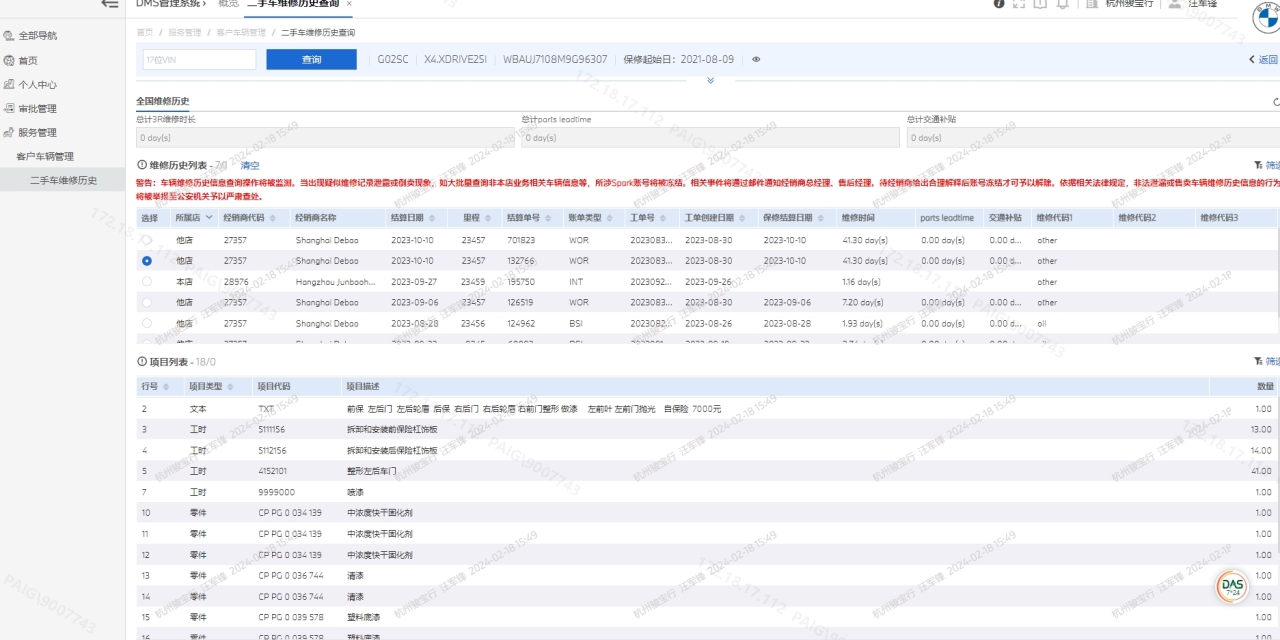The width and height of the screenshot is (1280, 640).
Task: Collapse the left sidebar with the menu-fold icon
Action: click(x=110, y=4)
